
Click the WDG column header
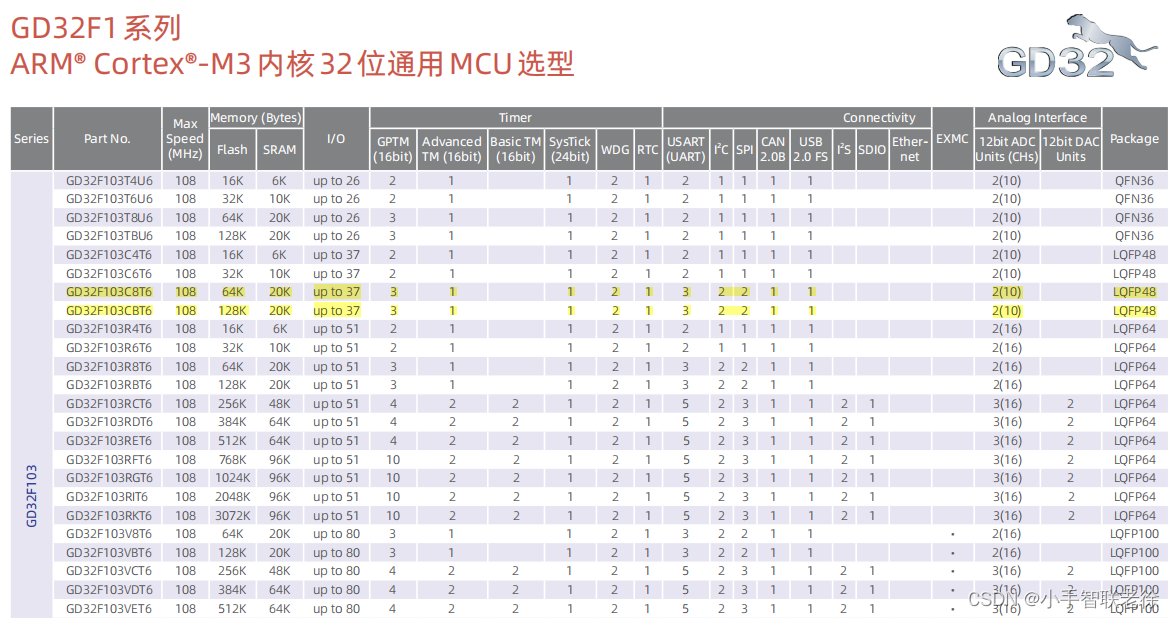tap(615, 149)
